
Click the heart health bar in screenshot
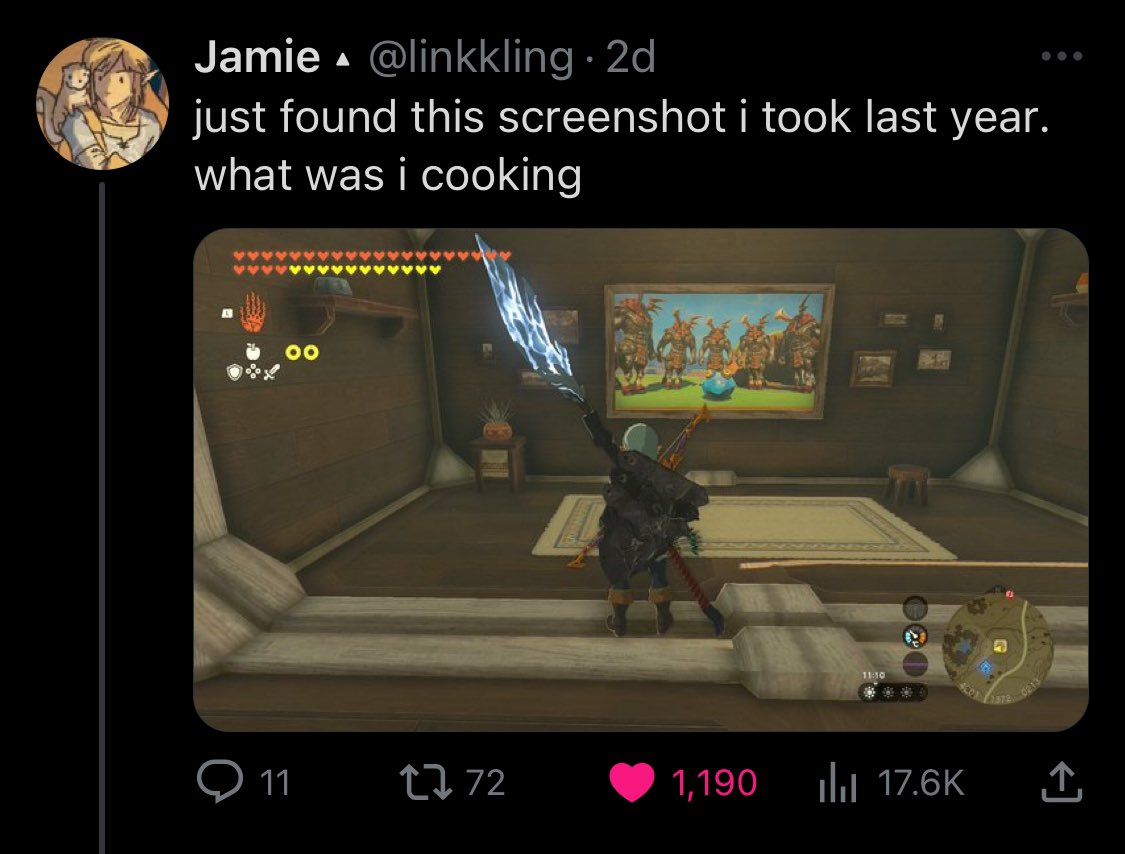pos(372,263)
